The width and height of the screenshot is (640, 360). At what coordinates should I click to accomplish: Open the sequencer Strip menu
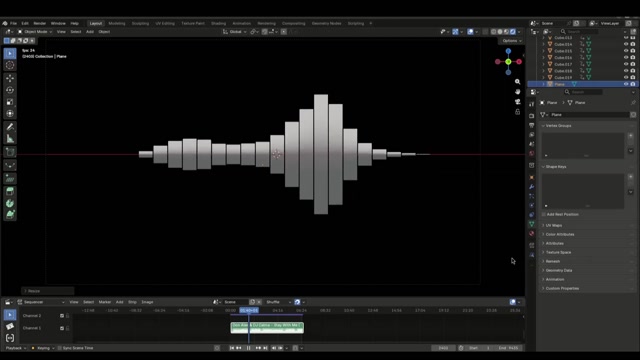point(132,302)
